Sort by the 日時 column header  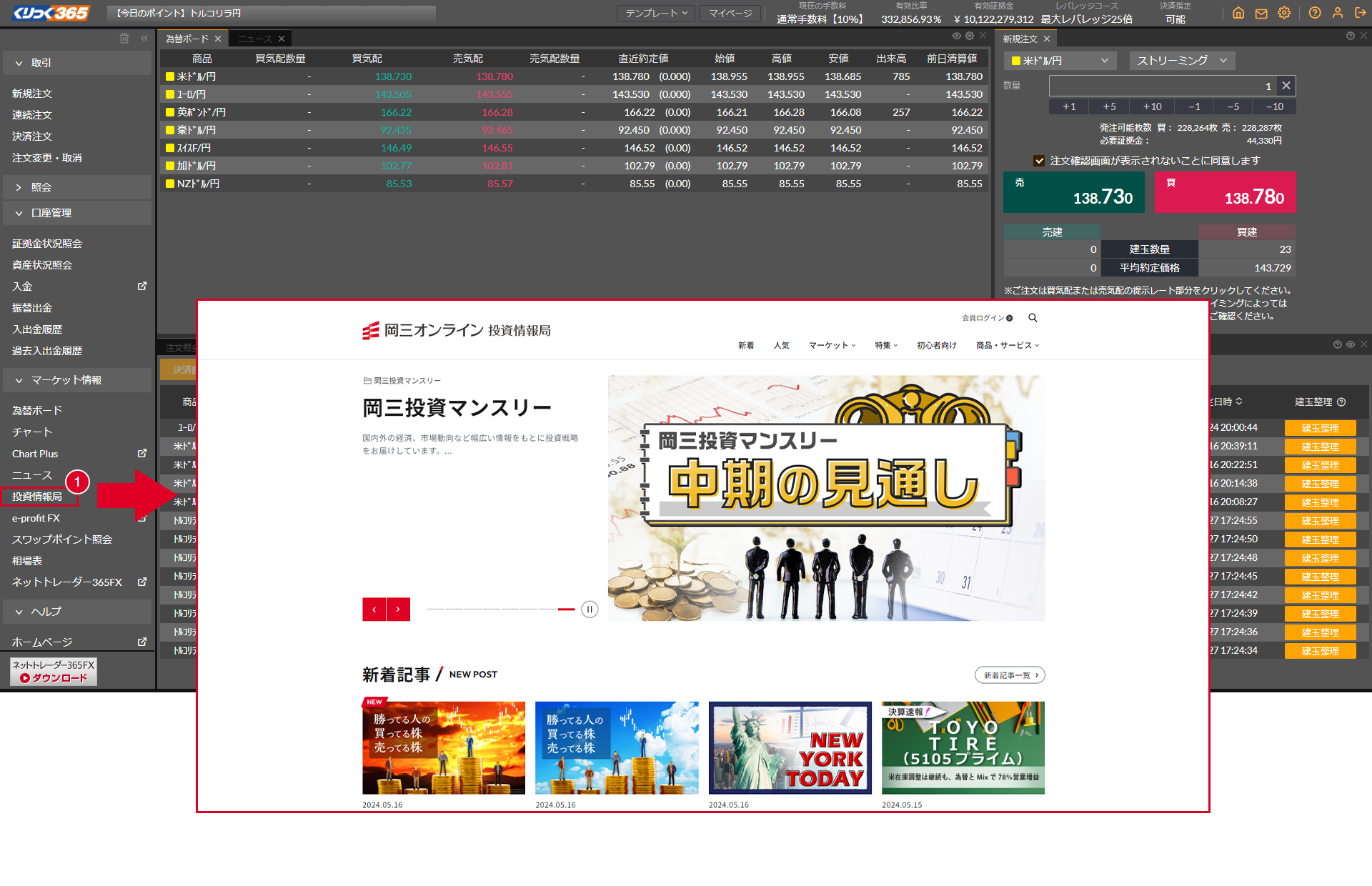(1227, 402)
